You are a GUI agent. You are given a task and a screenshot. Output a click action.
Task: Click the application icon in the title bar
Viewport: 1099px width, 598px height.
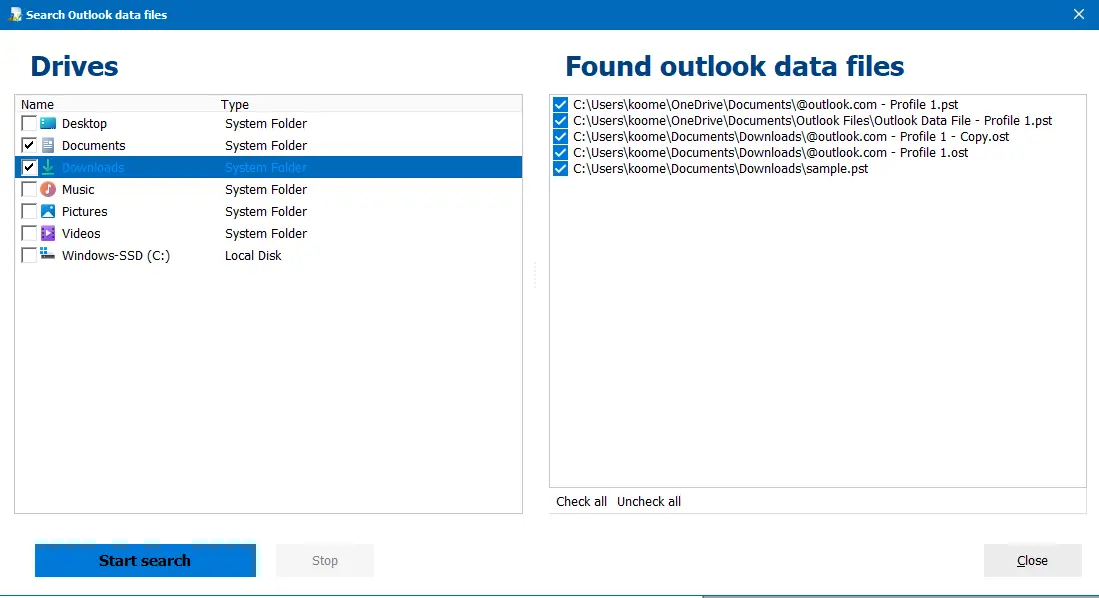click(x=12, y=14)
